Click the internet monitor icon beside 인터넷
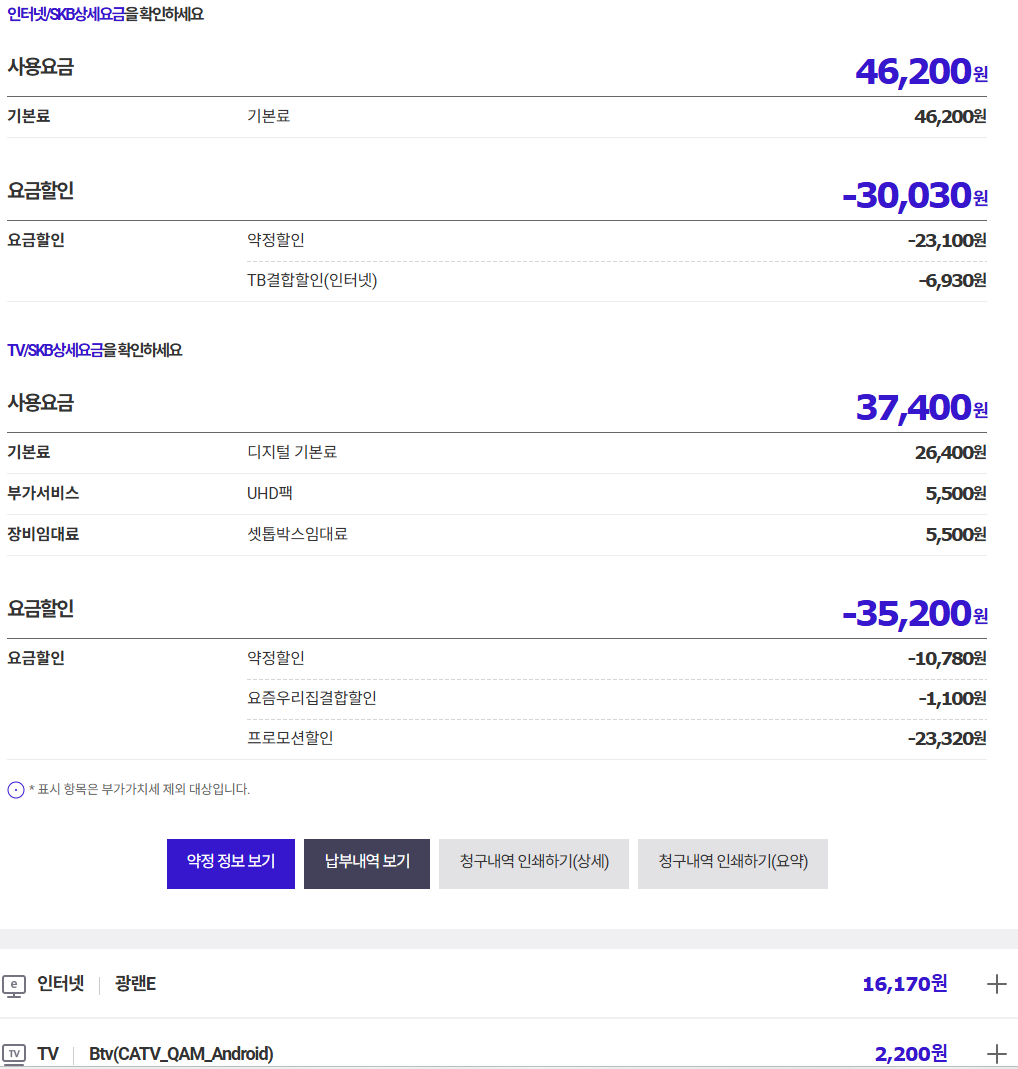Screen dimensions: 1018x1069 click(x=14, y=985)
